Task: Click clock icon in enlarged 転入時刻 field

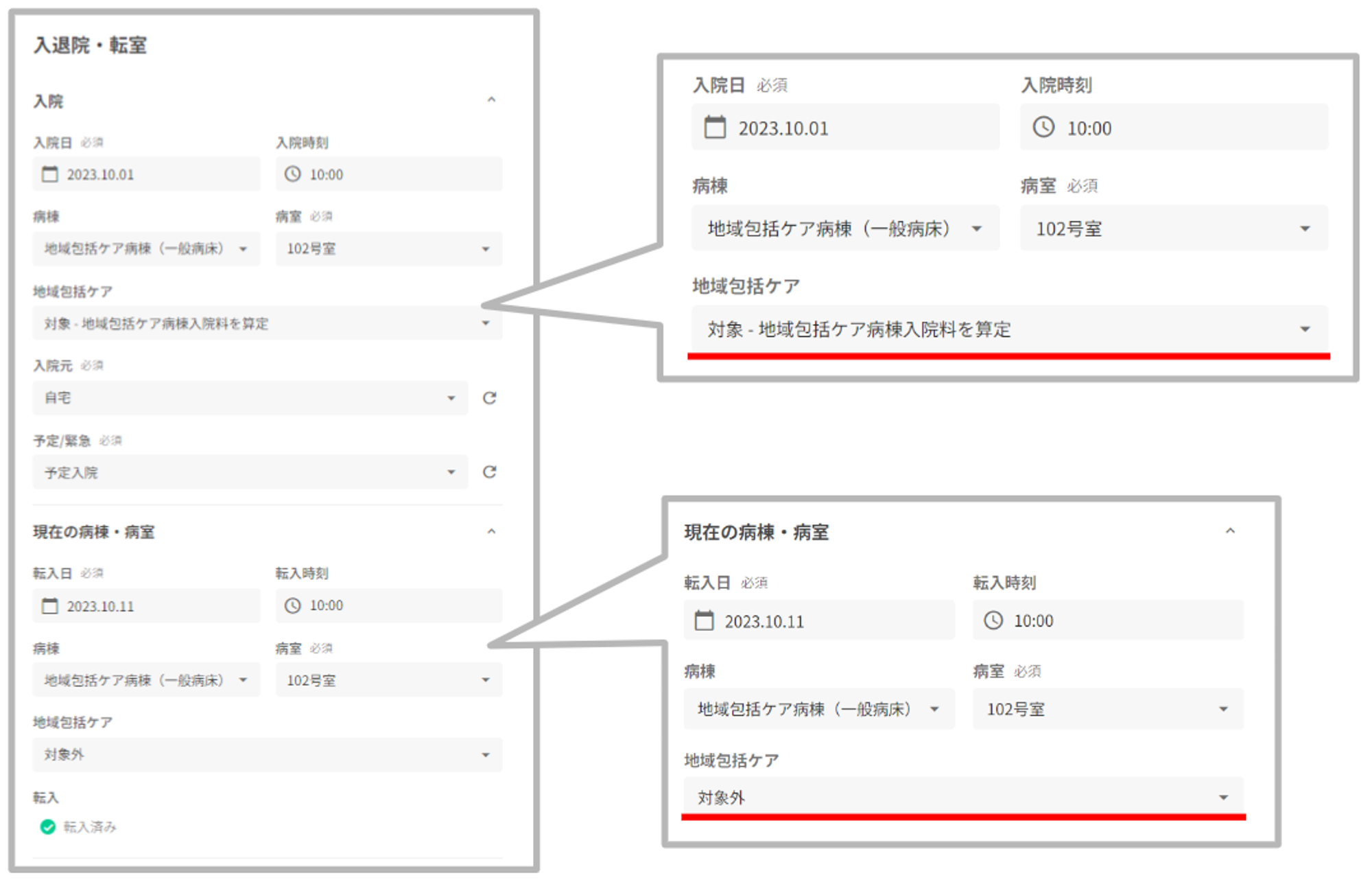Action: [x=993, y=620]
